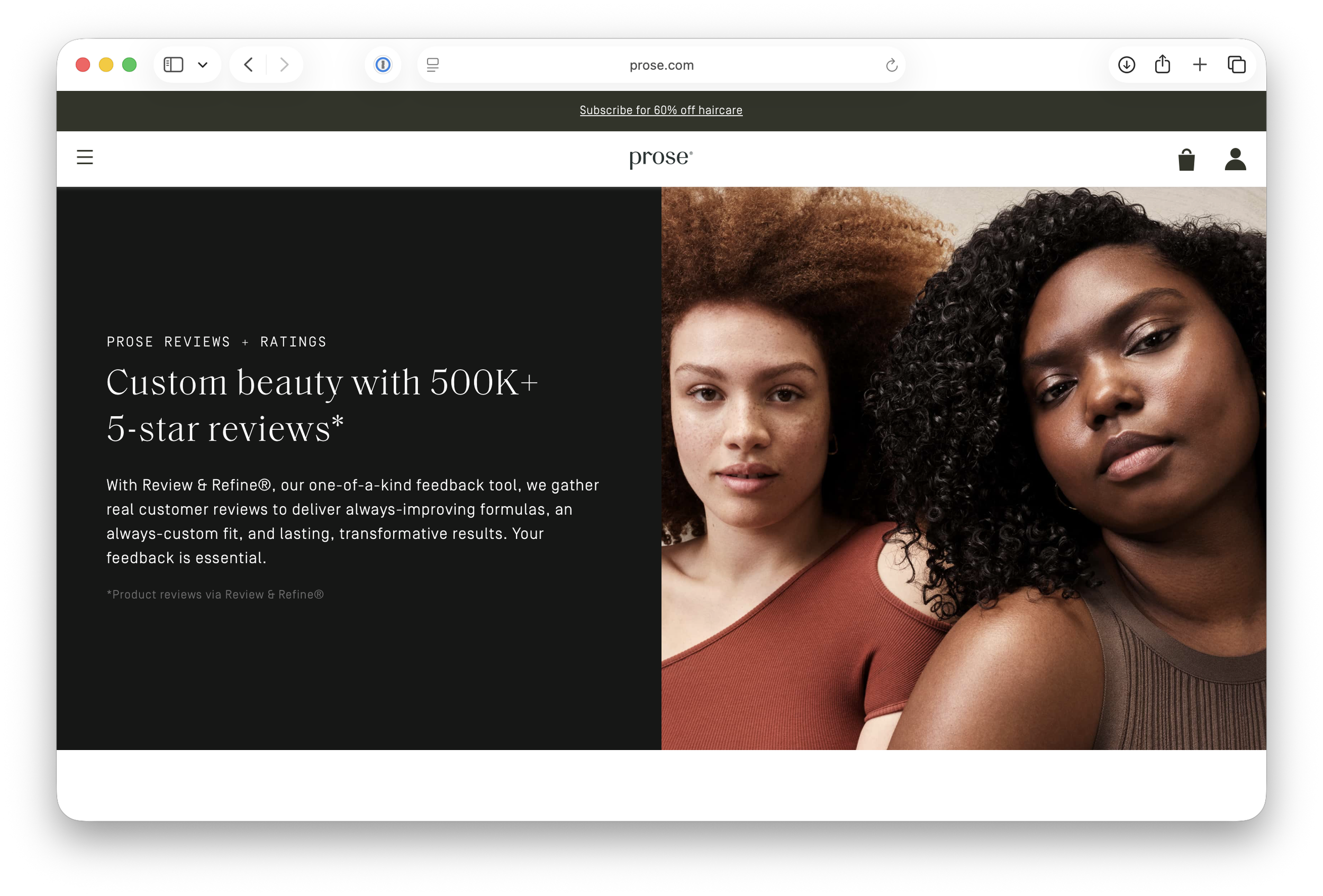Click the Custom beauty 5-star reviews heading
1323x896 pixels.
322,405
